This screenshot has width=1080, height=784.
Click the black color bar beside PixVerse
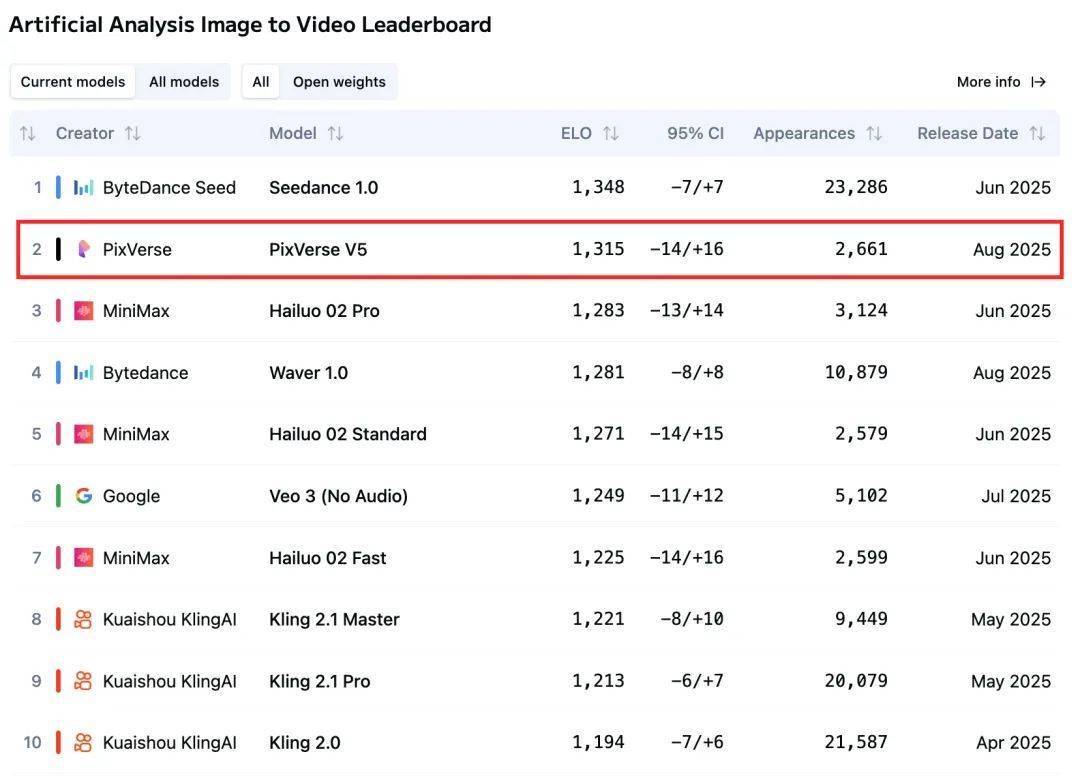(58, 249)
